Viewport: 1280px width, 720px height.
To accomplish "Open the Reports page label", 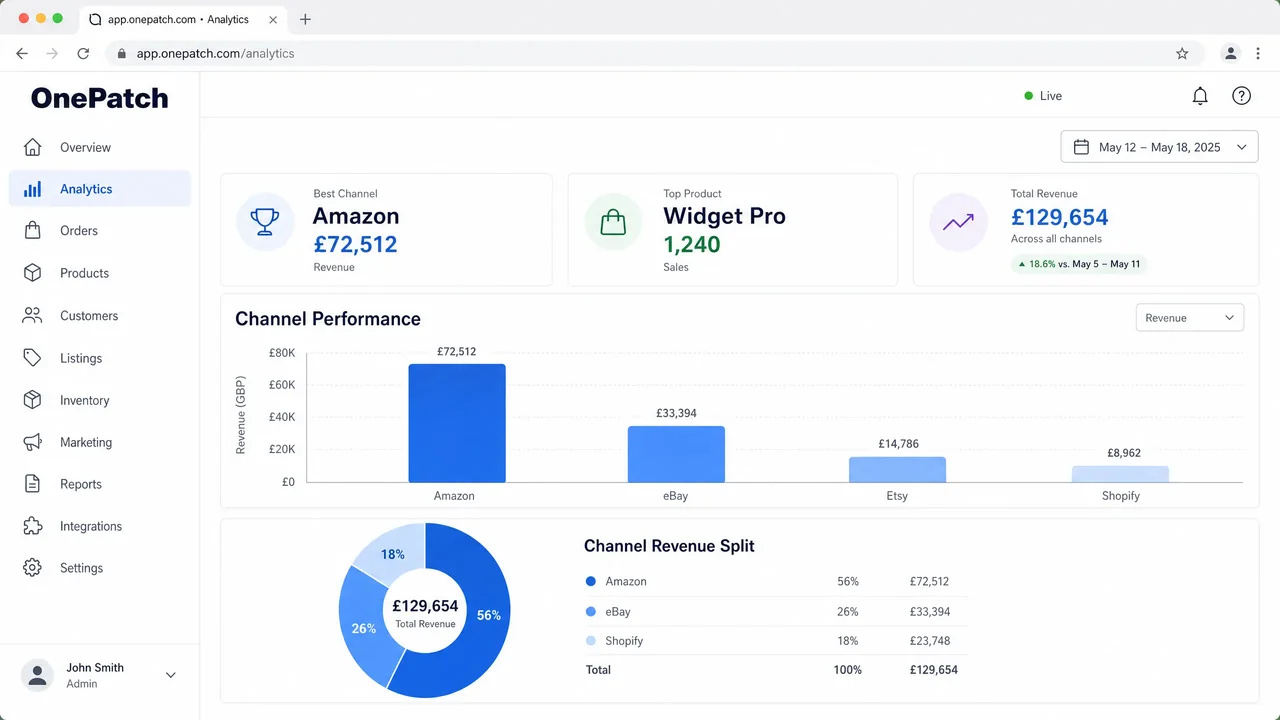I will [x=81, y=484].
